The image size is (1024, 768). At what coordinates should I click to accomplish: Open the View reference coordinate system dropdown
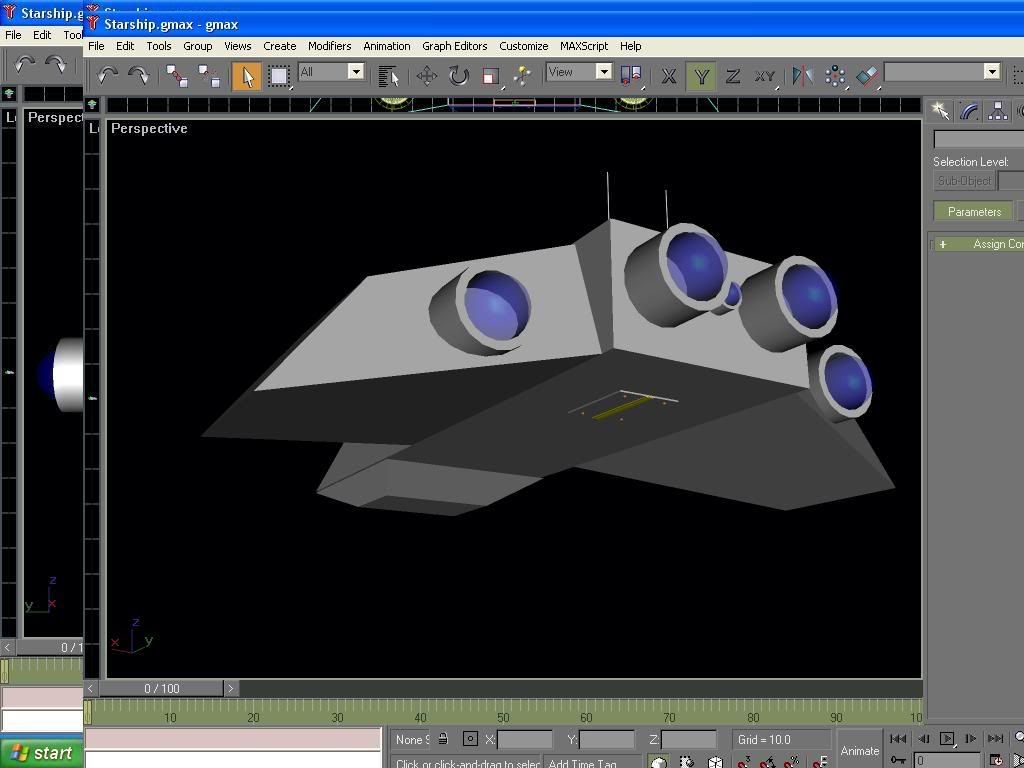pyautogui.click(x=605, y=72)
